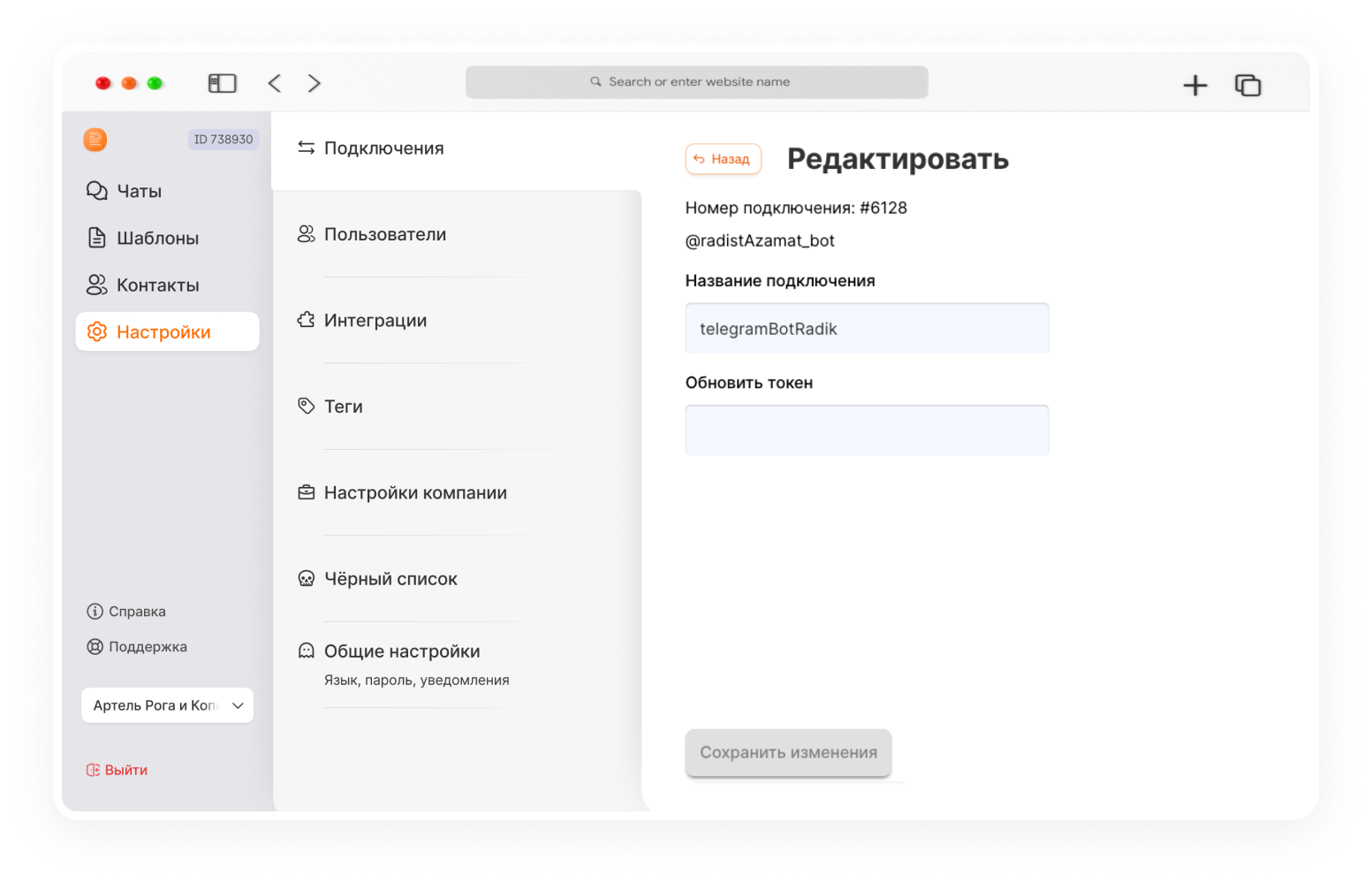Image resolution: width=1372 pixels, height=883 pixels.
Task: Show the tab overview icon
Action: [x=1247, y=85]
